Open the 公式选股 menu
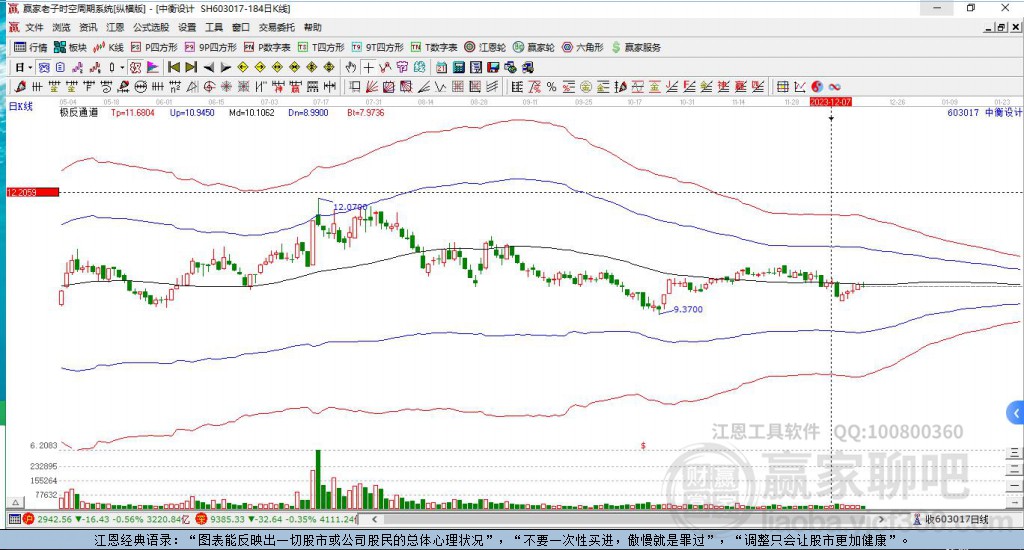This screenshot has height=550, width=1024. pyautogui.click(x=149, y=27)
